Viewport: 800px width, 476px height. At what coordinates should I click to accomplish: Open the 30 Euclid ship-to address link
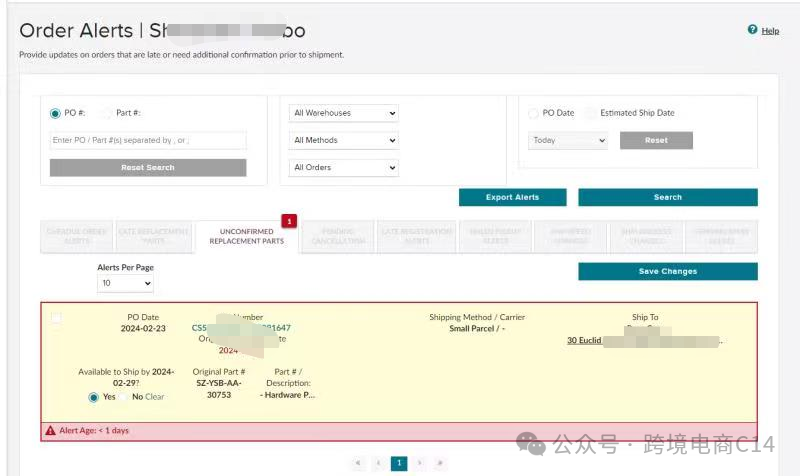coord(645,340)
